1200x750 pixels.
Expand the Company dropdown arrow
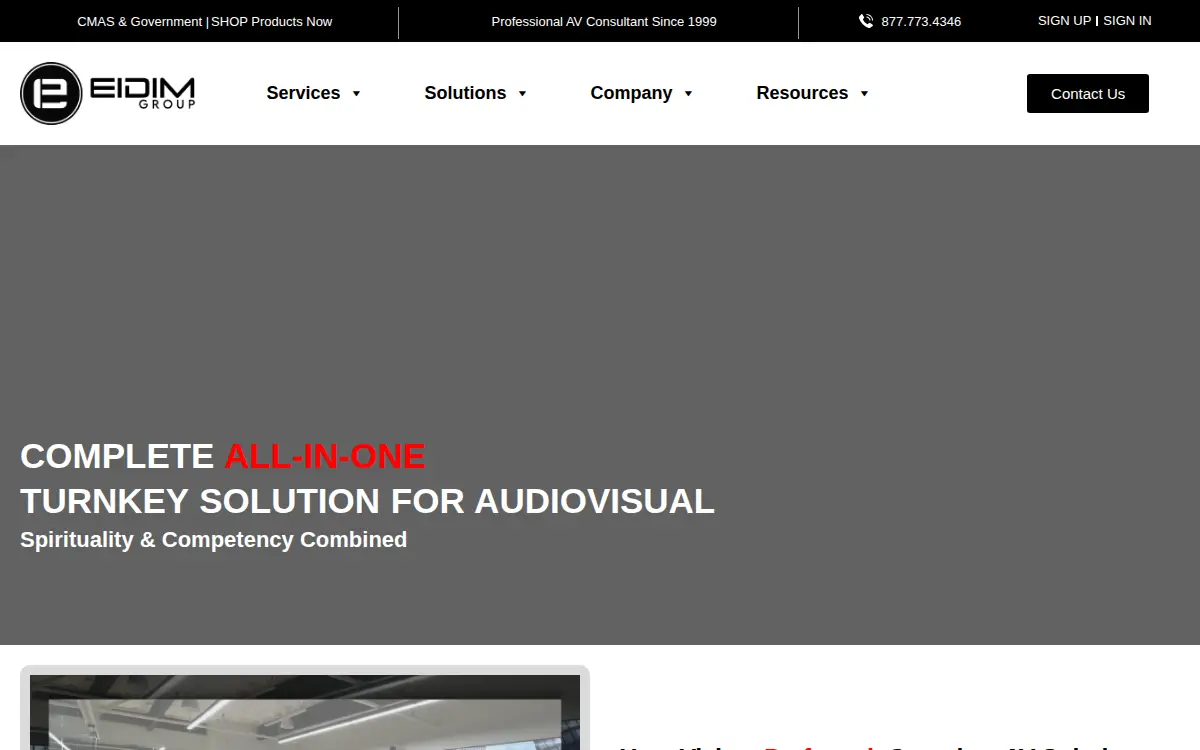click(x=688, y=93)
